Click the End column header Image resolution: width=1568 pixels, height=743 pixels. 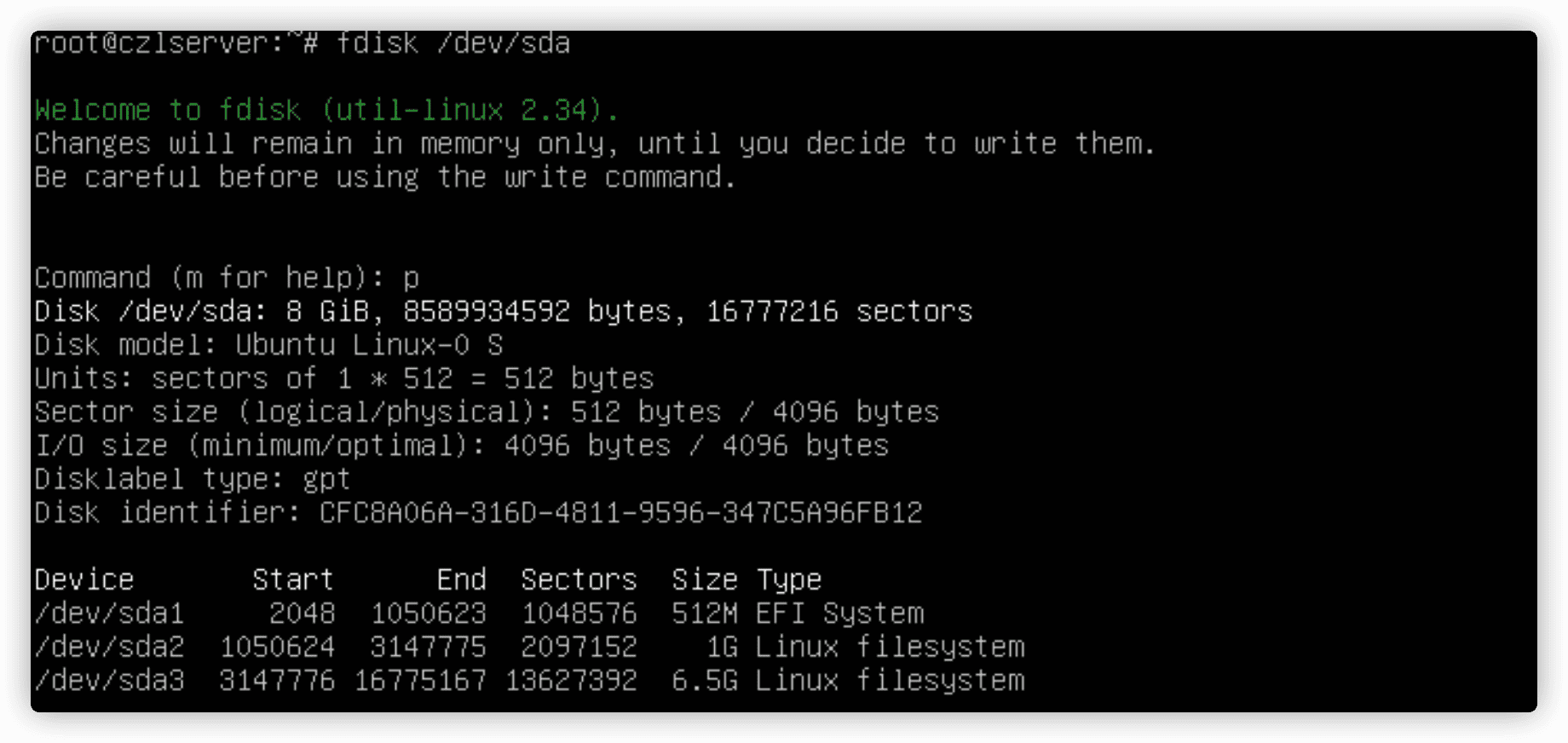(x=462, y=580)
